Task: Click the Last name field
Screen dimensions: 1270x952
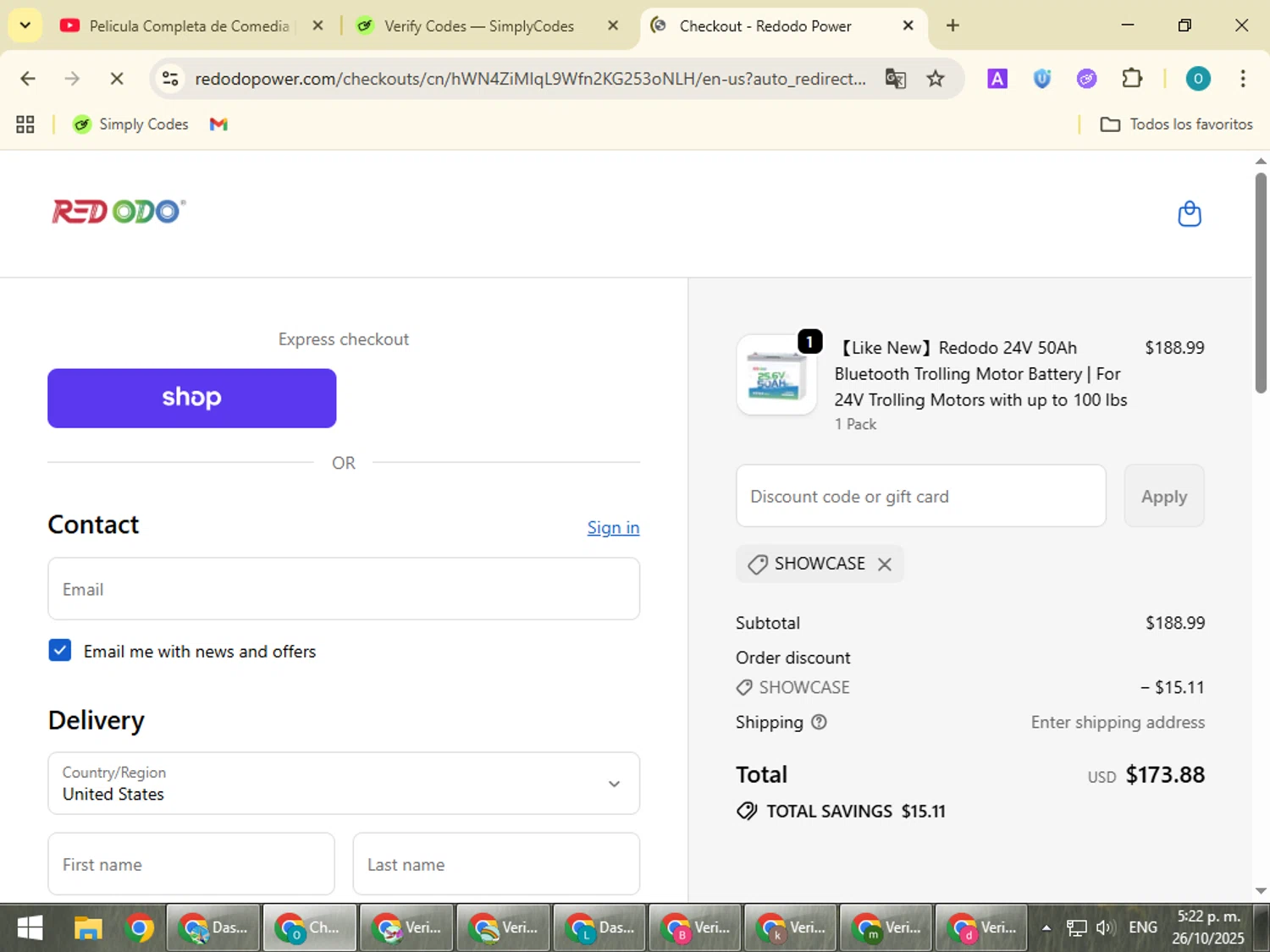Action: [496, 864]
